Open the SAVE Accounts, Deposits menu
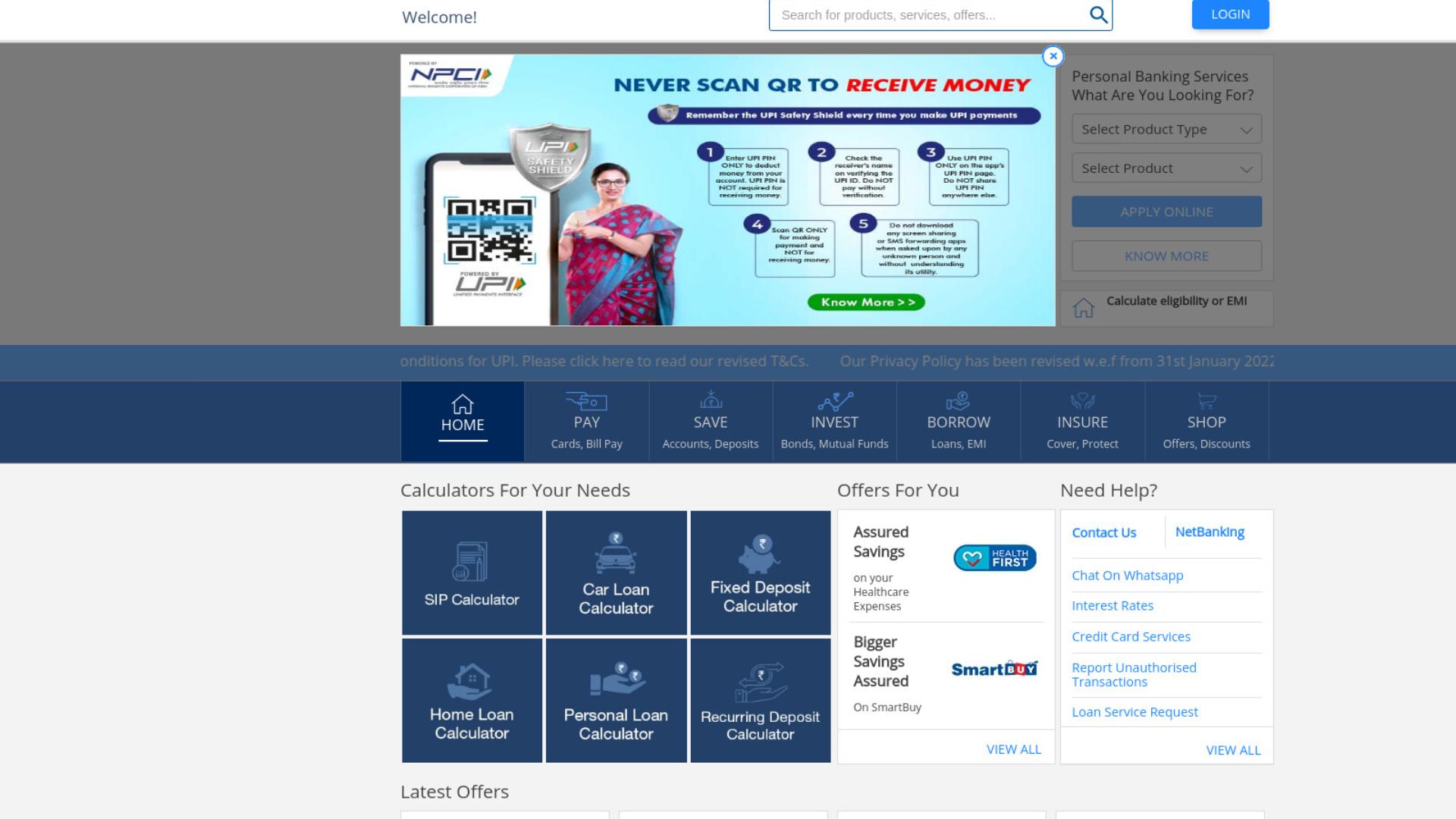The image size is (1456, 819). coord(711,422)
